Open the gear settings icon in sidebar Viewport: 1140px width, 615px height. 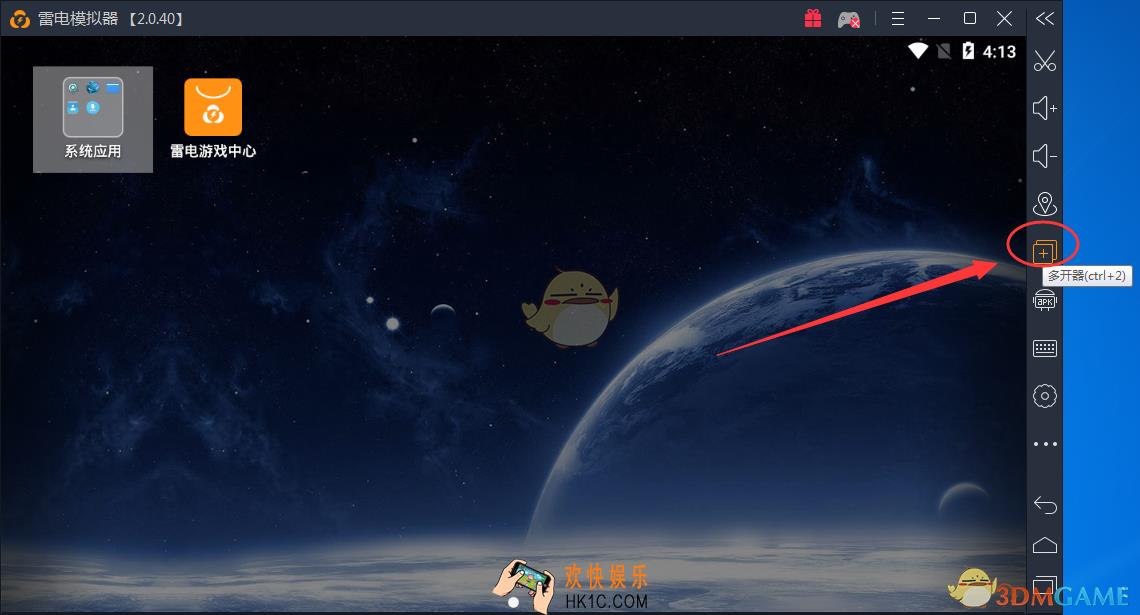click(1045, 396)
